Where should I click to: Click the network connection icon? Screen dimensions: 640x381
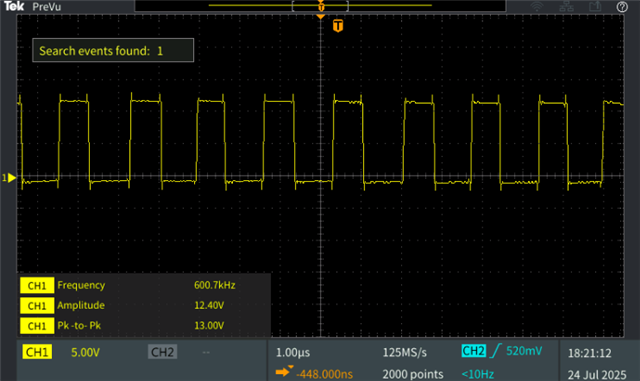click(566, 7)
